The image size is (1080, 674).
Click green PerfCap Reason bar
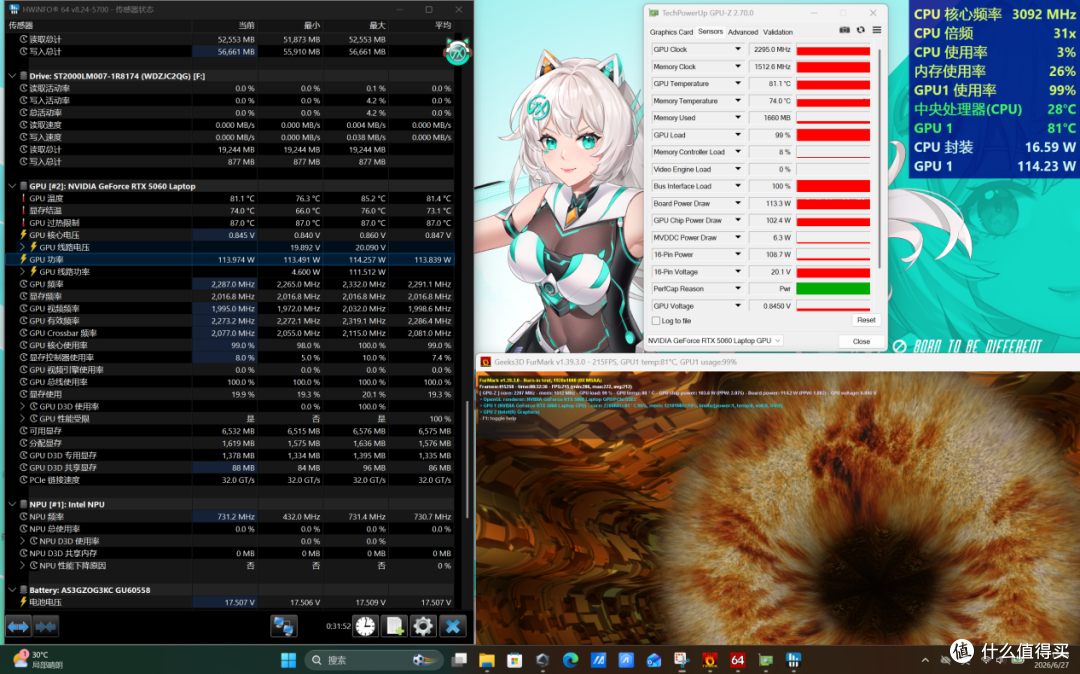[833, 289]
